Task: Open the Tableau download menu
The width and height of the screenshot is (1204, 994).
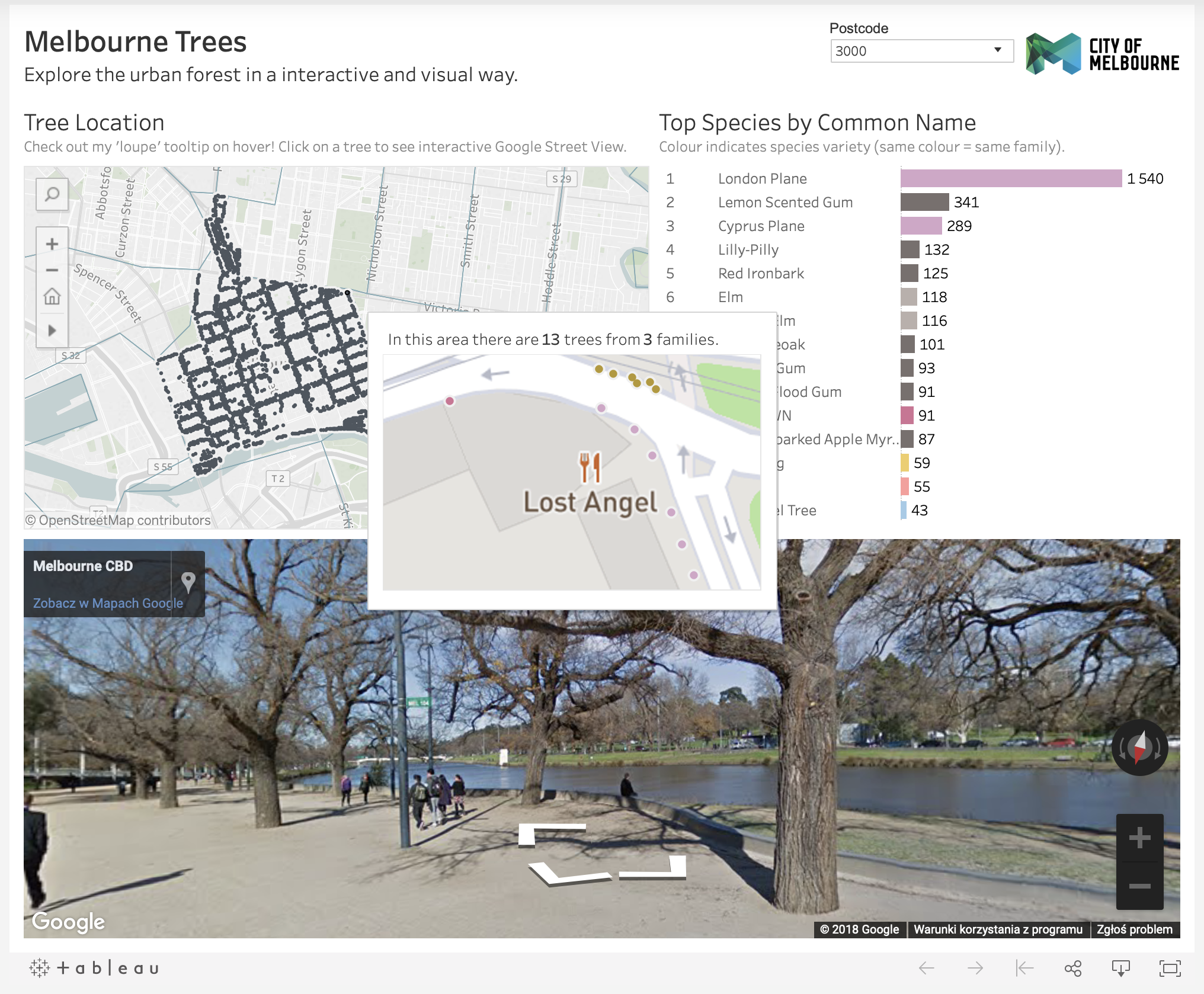Action: [x=1120, y=969]
